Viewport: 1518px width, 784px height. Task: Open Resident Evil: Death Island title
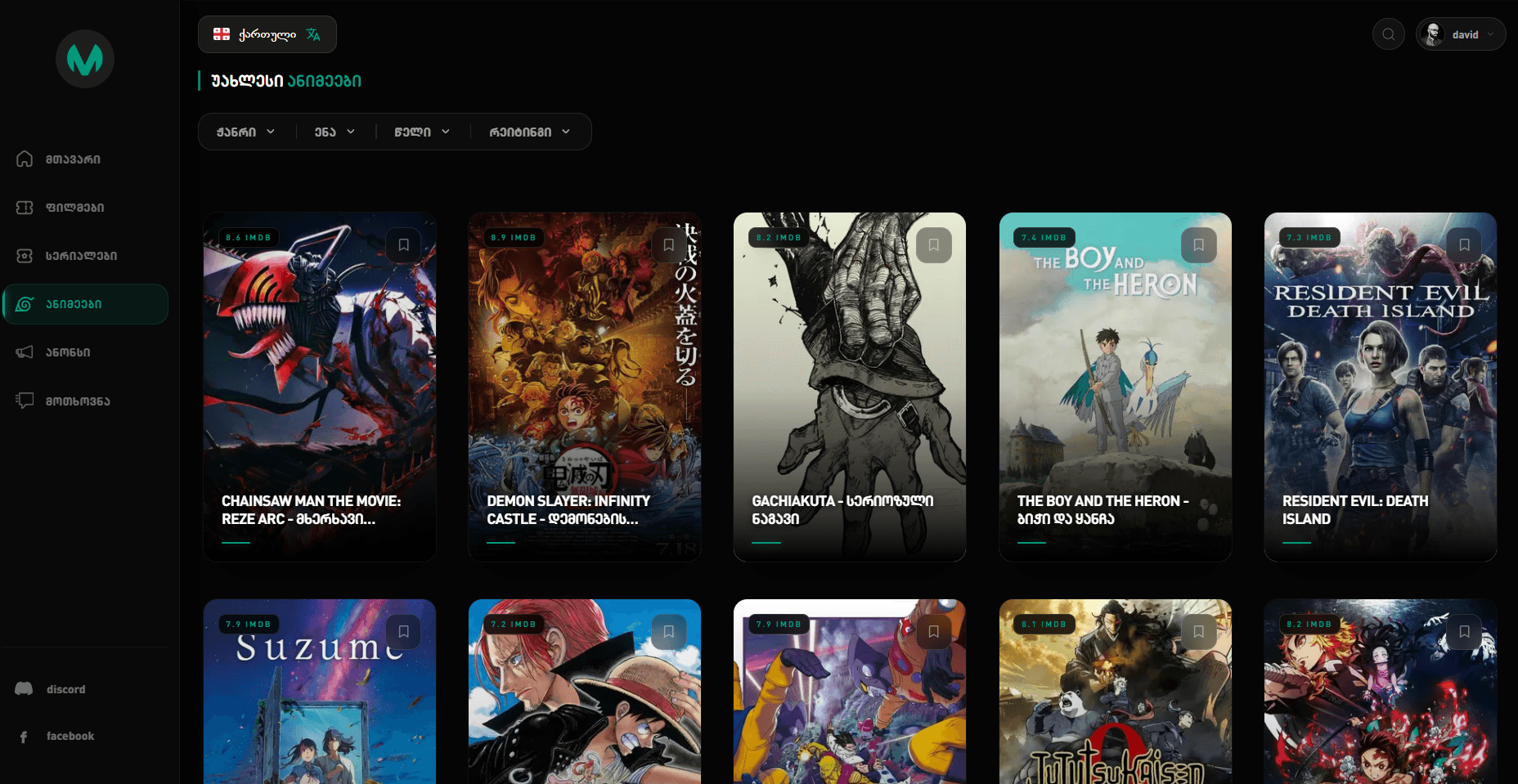(1355, 510)
